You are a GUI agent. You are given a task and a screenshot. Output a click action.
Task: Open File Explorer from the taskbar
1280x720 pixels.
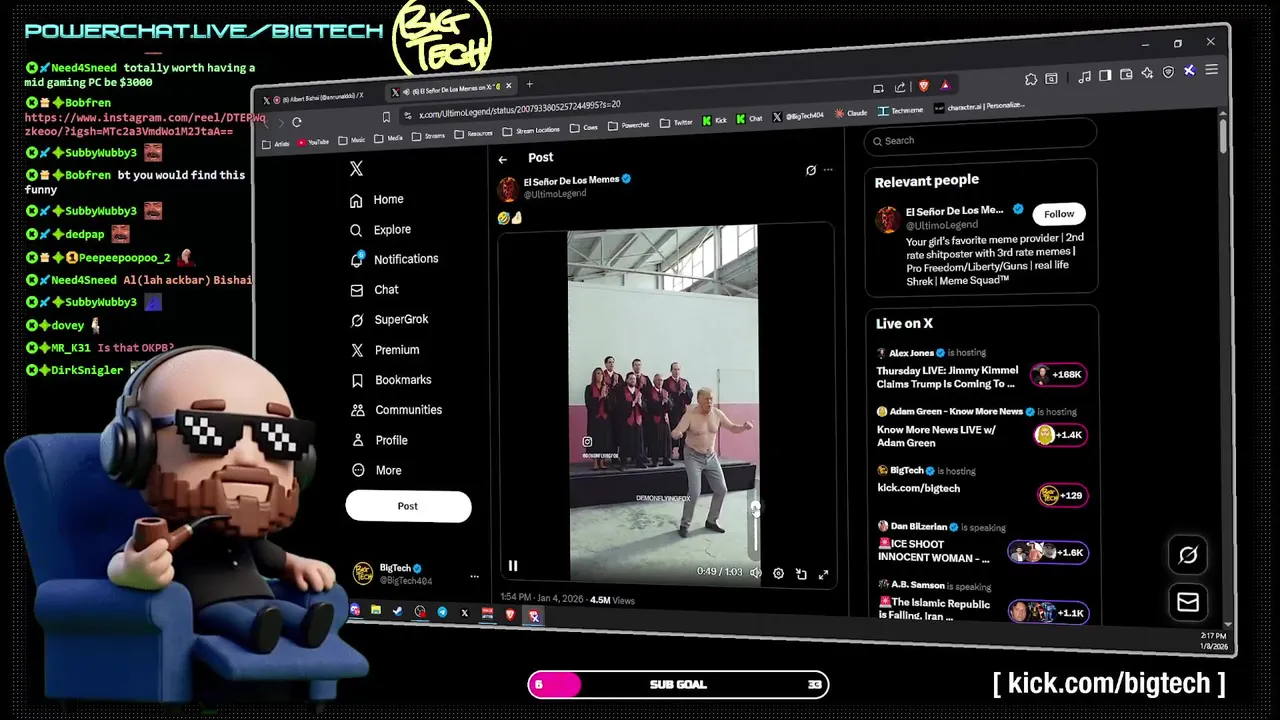tap(376, 610)
